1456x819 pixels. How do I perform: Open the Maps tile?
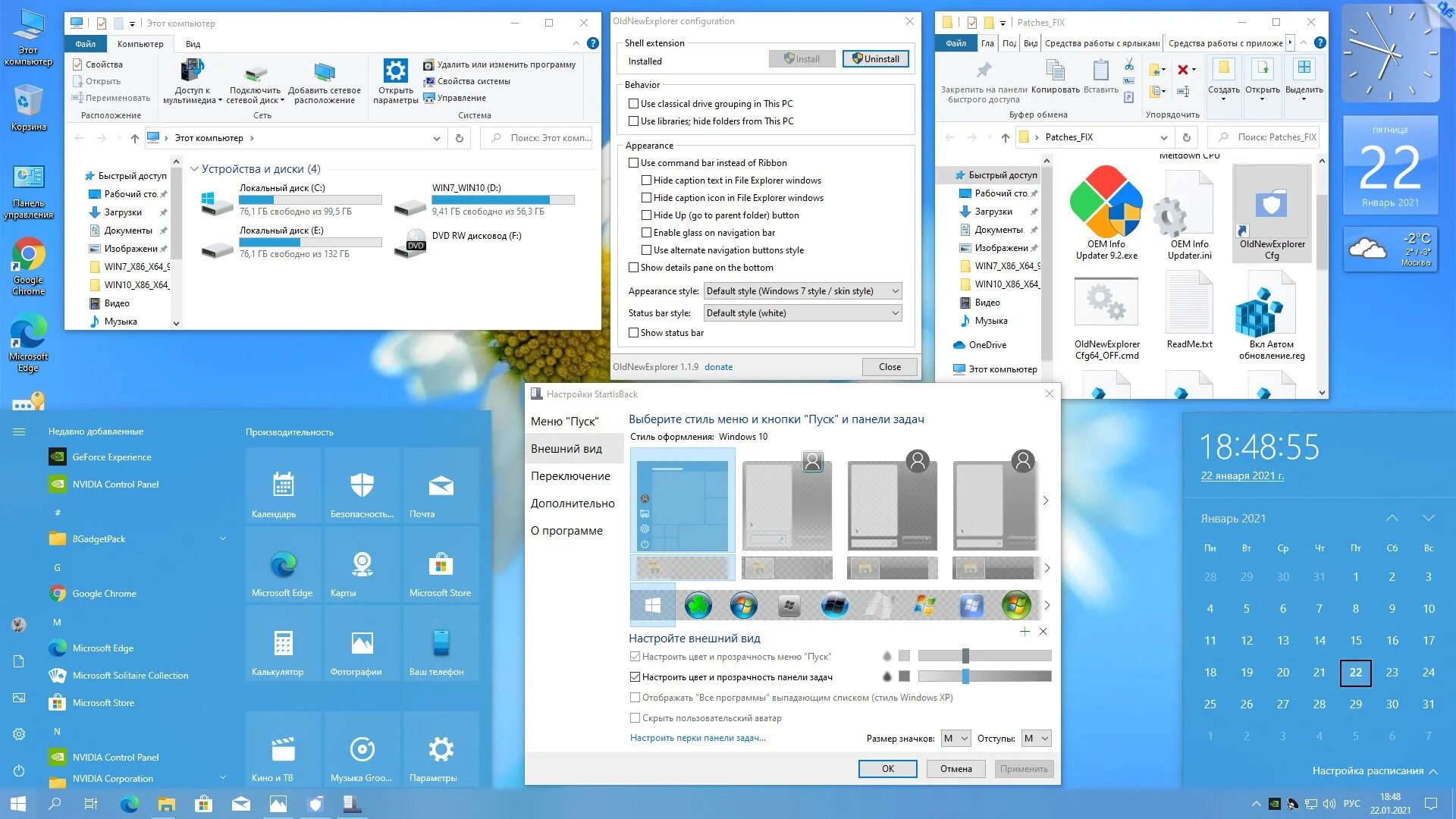pos(362,564)
